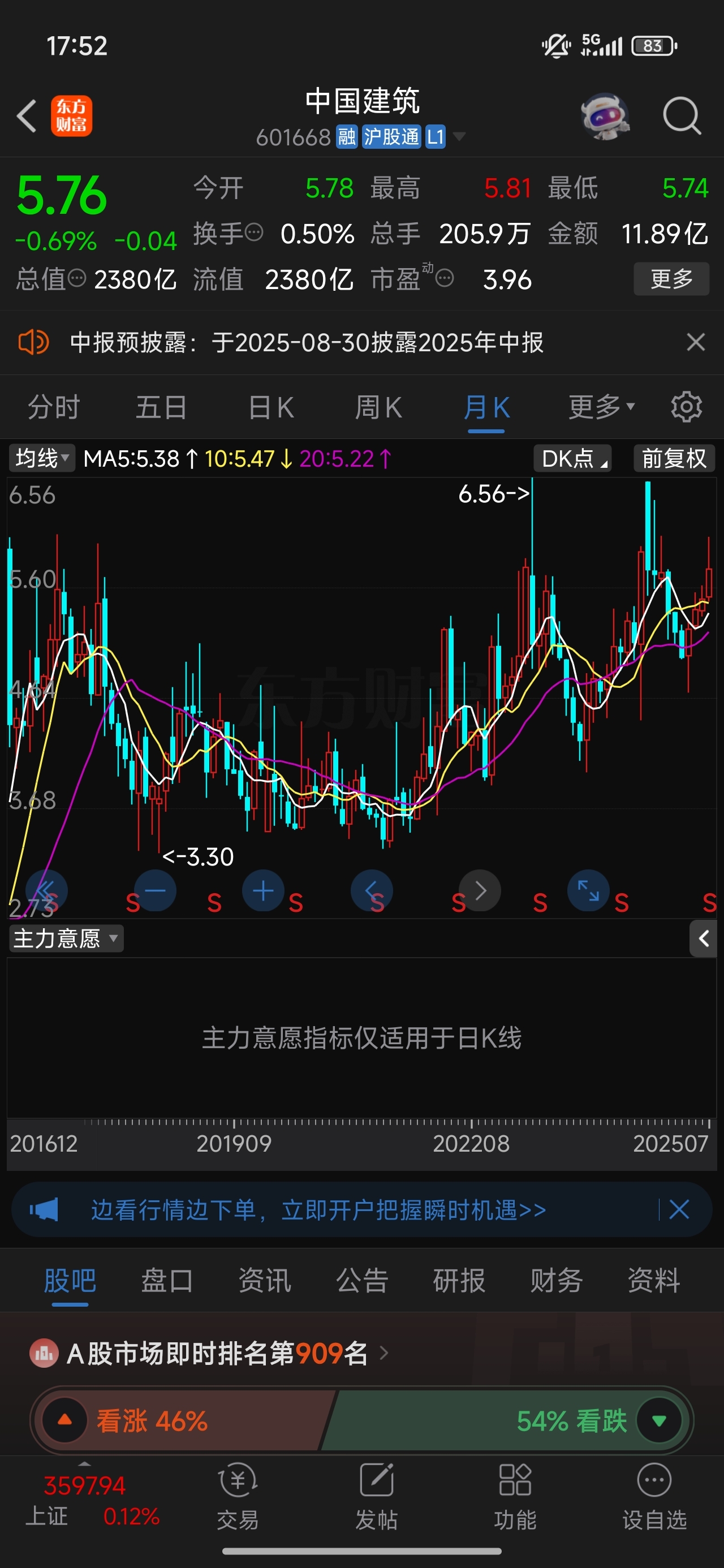Tap 设自选 watchlist option

point(654,1497)
